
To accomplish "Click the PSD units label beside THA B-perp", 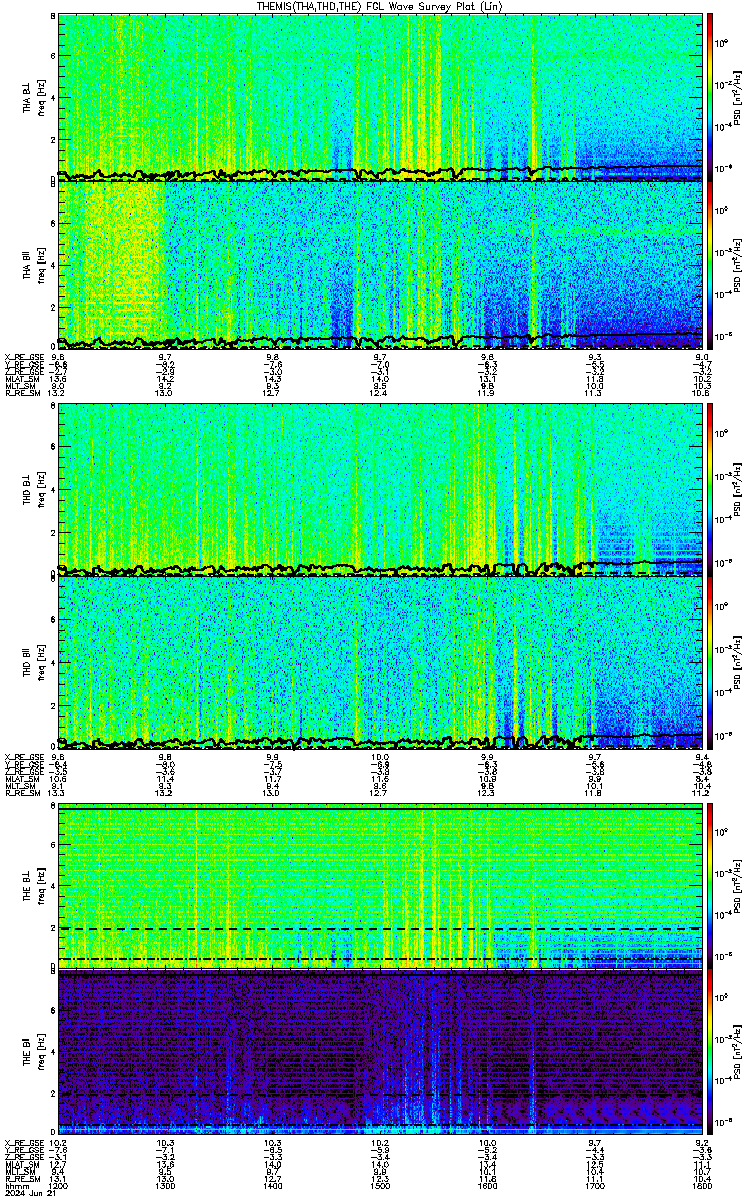I will (737, 97).
